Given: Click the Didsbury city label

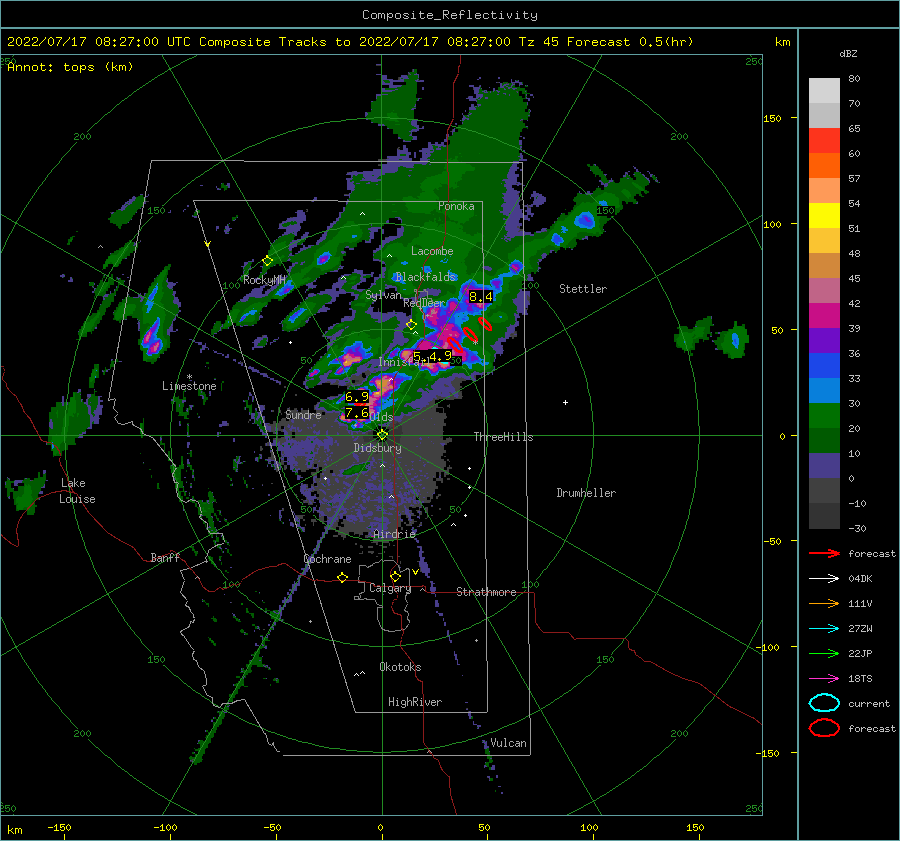Looking at the screenshot, I should tap(377, 448).
